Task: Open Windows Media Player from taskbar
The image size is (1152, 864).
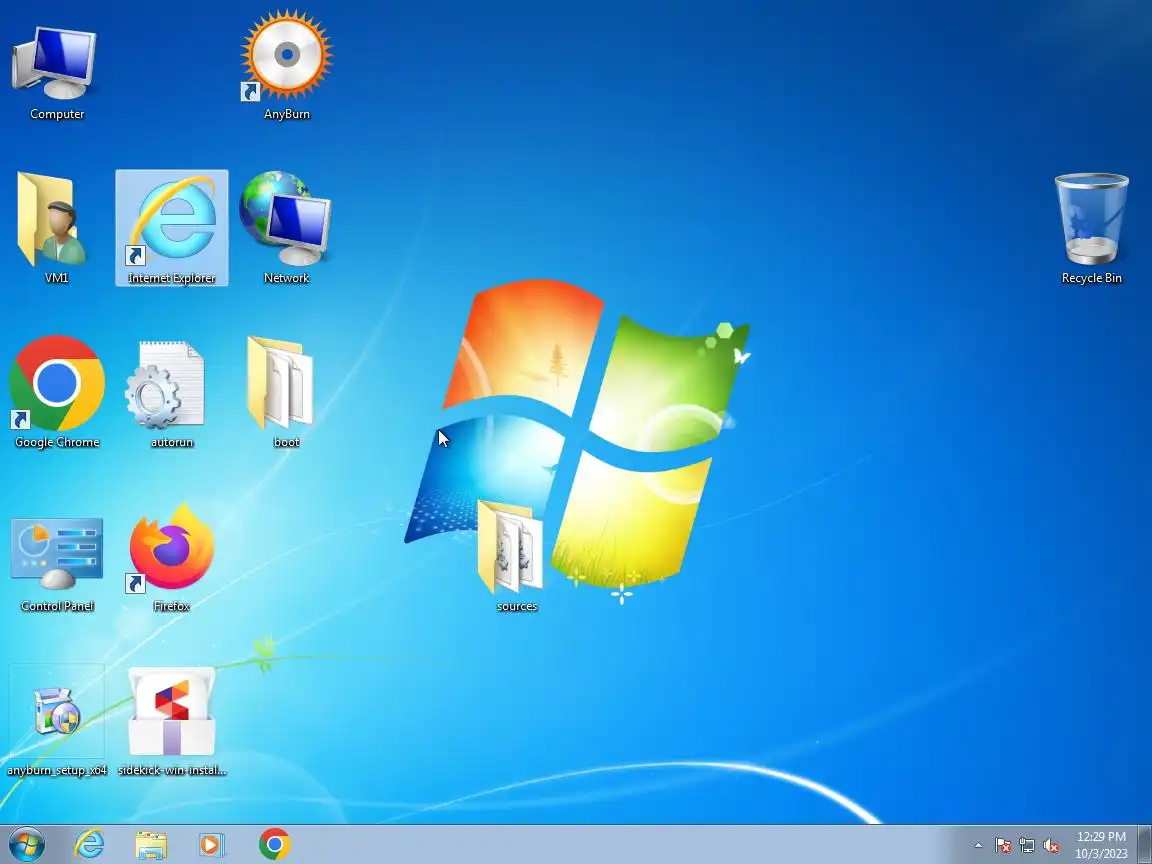Action: click(x=212, y=845)
